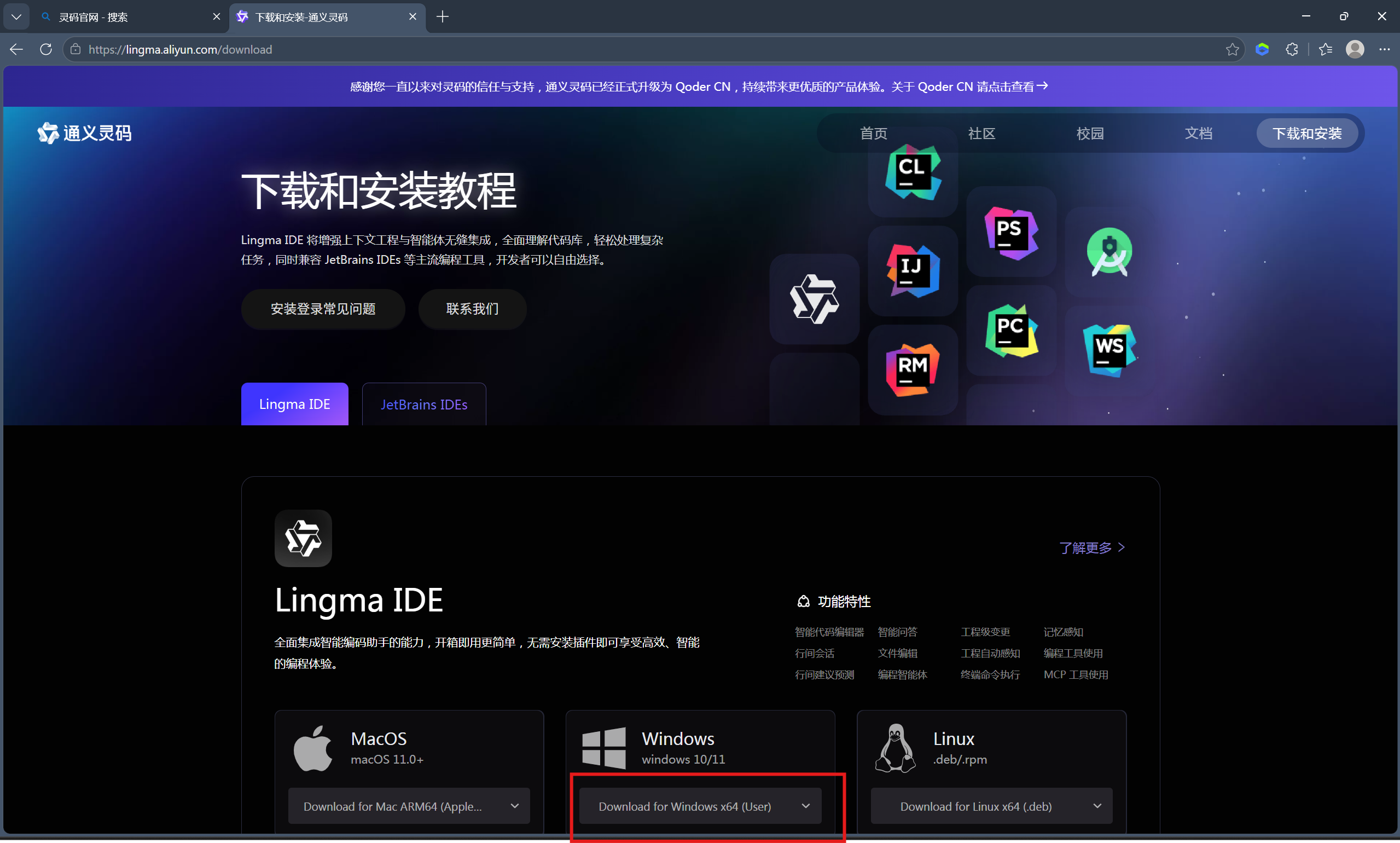Viewport: 1400px width, 843px height.
Task: Open 社区 in the navigation bar
Action: pos(981,134)
